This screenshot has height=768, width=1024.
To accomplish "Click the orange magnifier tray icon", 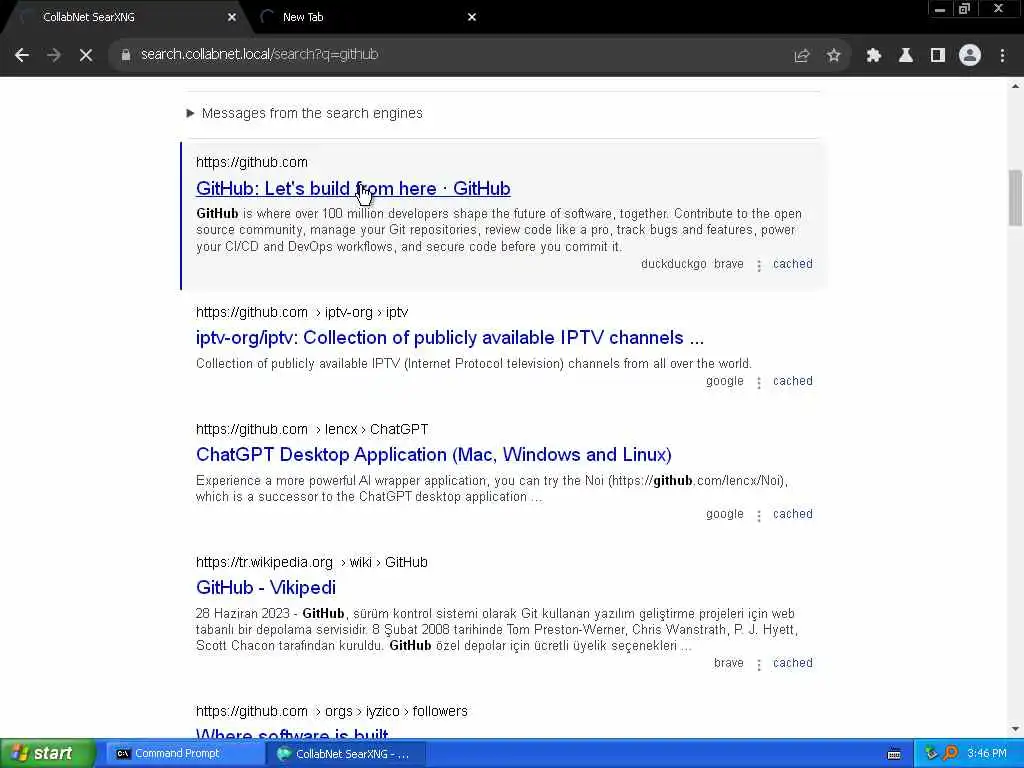I will 951,754.
